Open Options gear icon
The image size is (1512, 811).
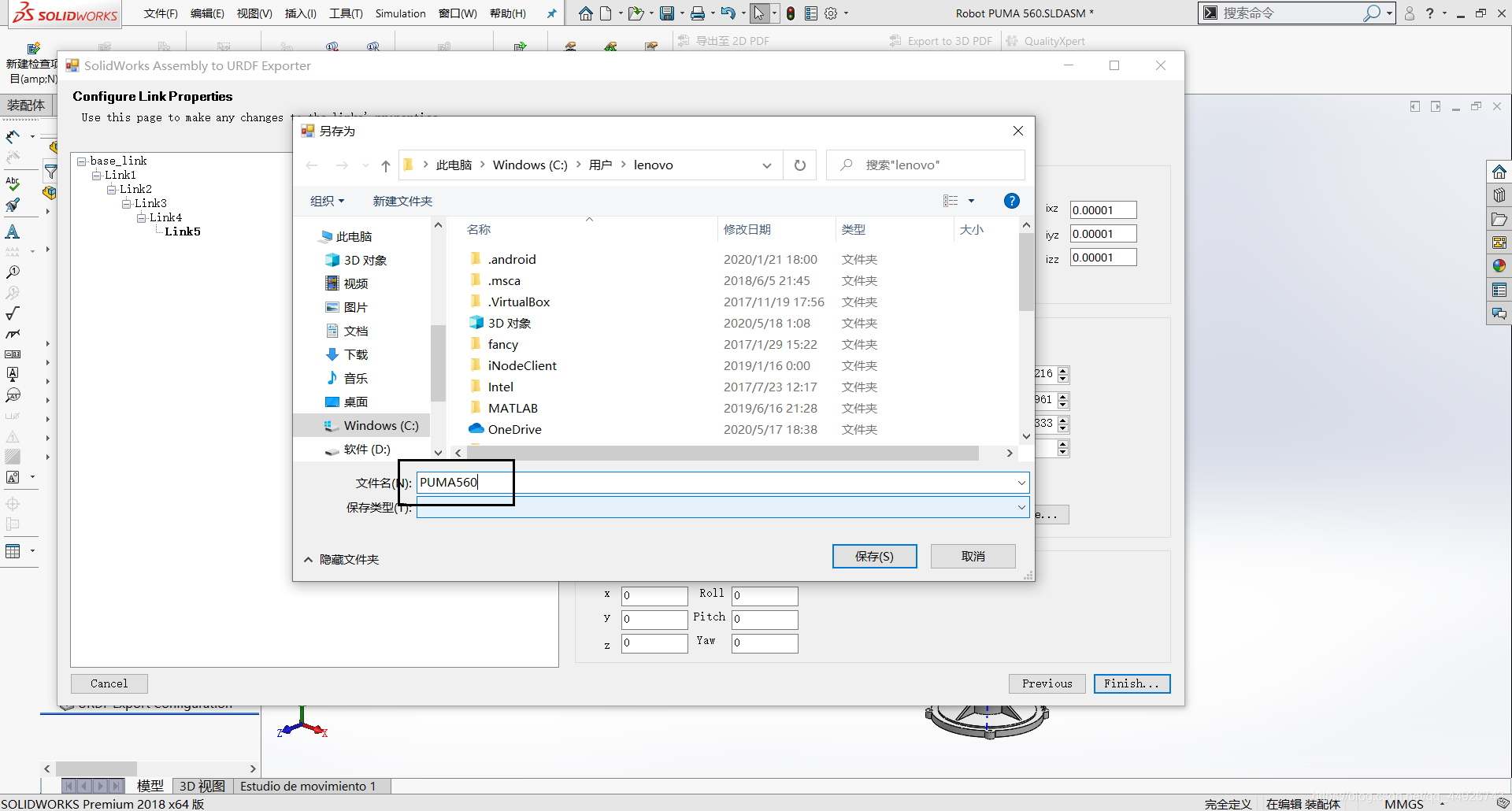point(831,13)
